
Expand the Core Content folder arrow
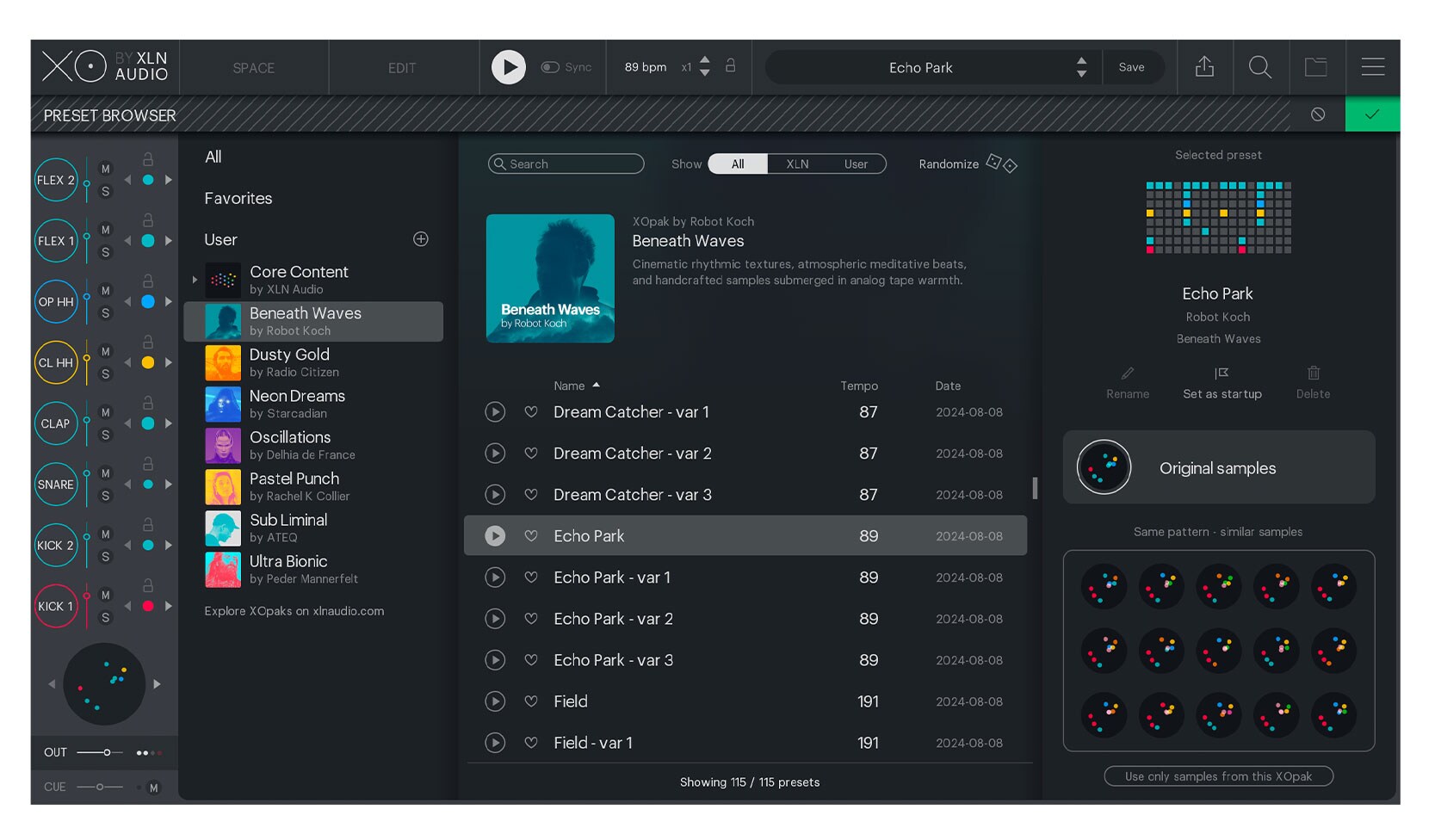195,280
